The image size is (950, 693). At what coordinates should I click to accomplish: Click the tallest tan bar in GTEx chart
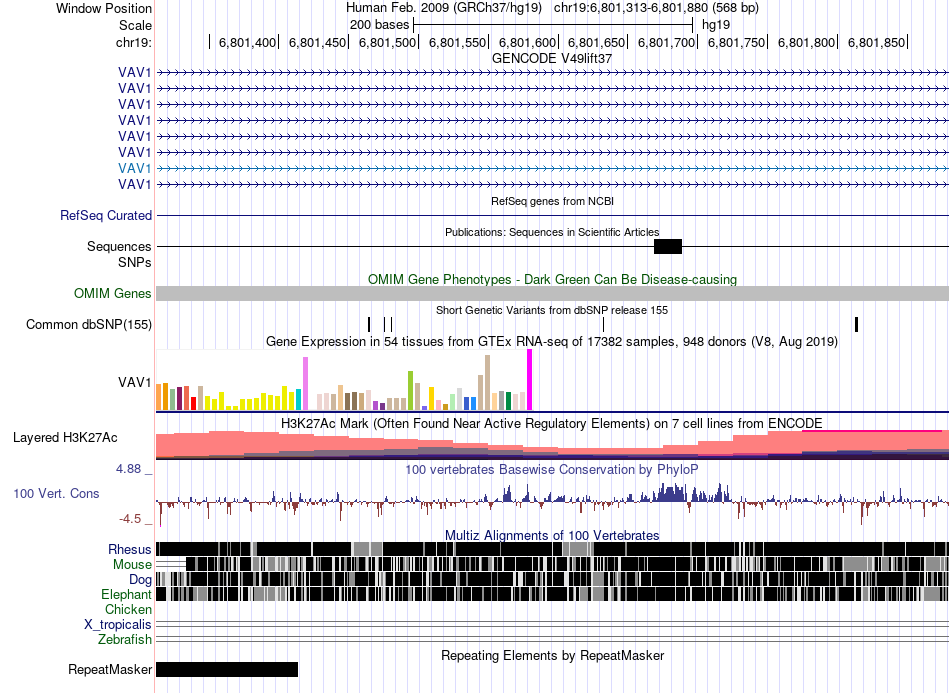(487, 383)
